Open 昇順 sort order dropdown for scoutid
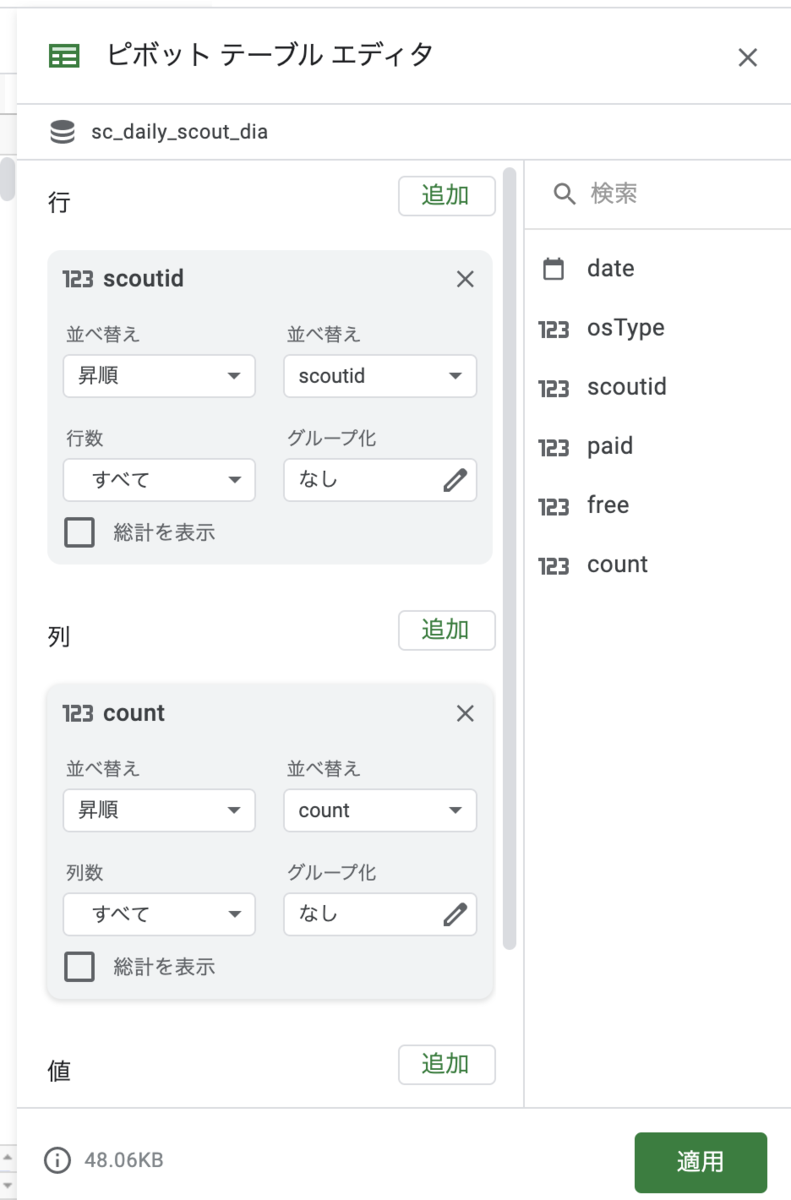This screenshot has width=791, height=1200. pos(159,376)
